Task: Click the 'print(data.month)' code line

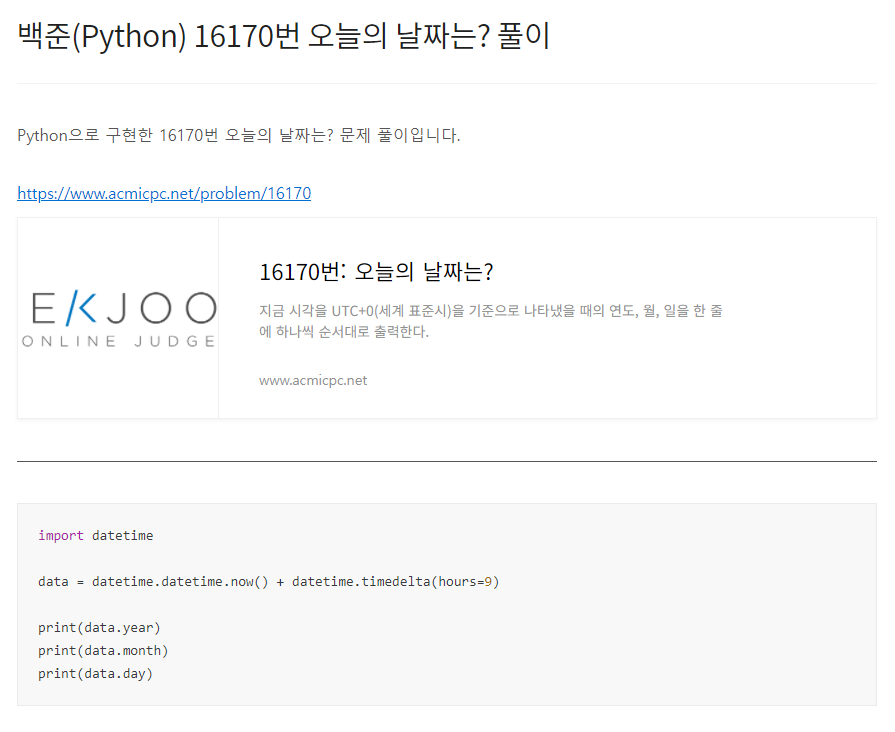Action: [x=103, y=650]
